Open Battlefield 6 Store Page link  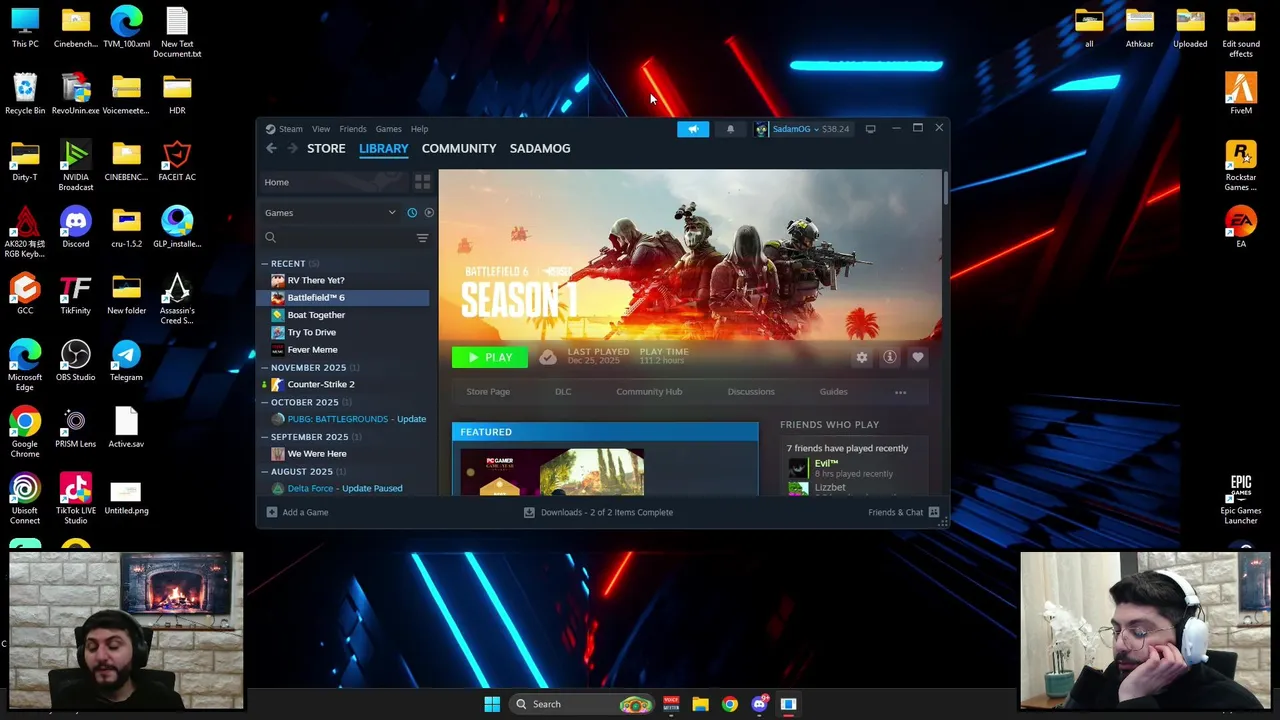pyautogui.click(x=488, y=392)
